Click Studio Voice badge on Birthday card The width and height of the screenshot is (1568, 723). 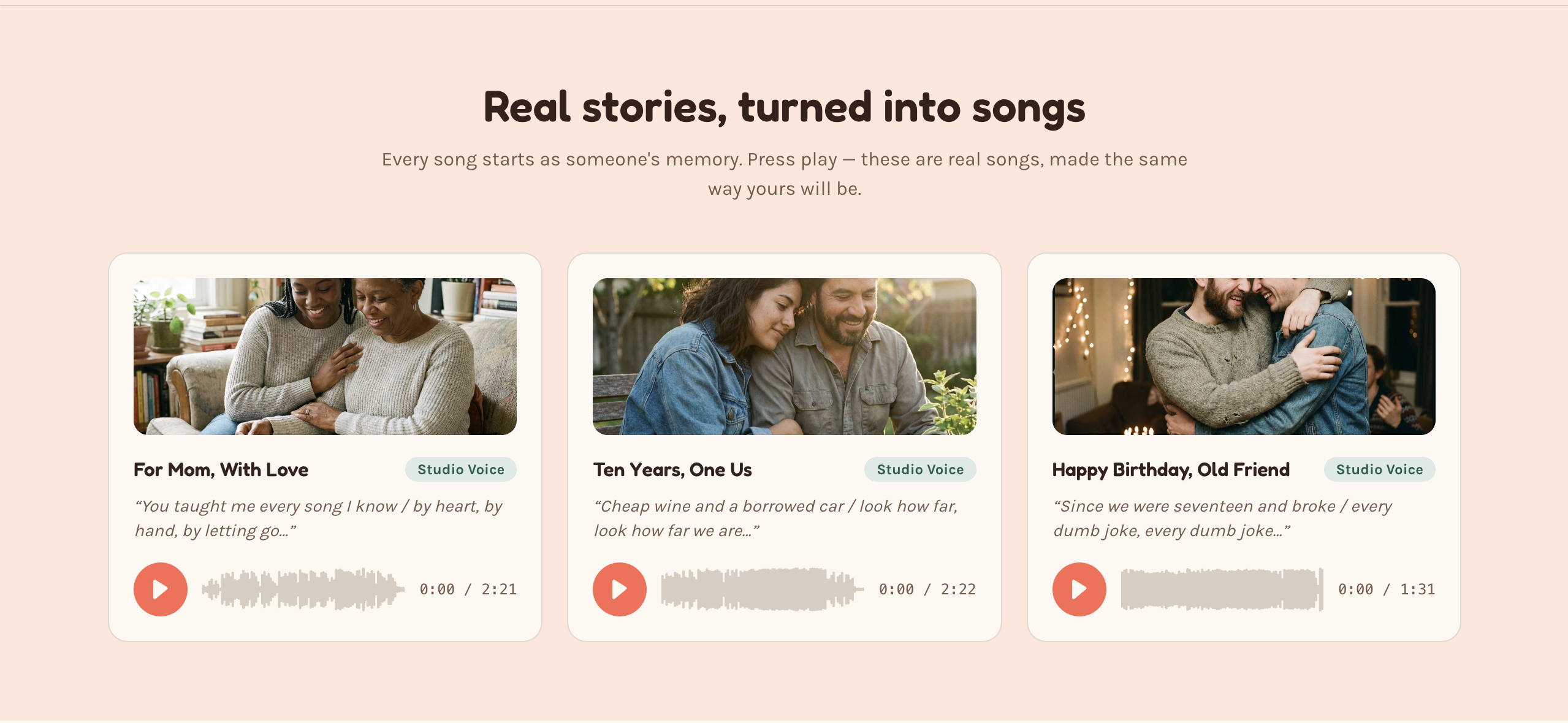1379,469
